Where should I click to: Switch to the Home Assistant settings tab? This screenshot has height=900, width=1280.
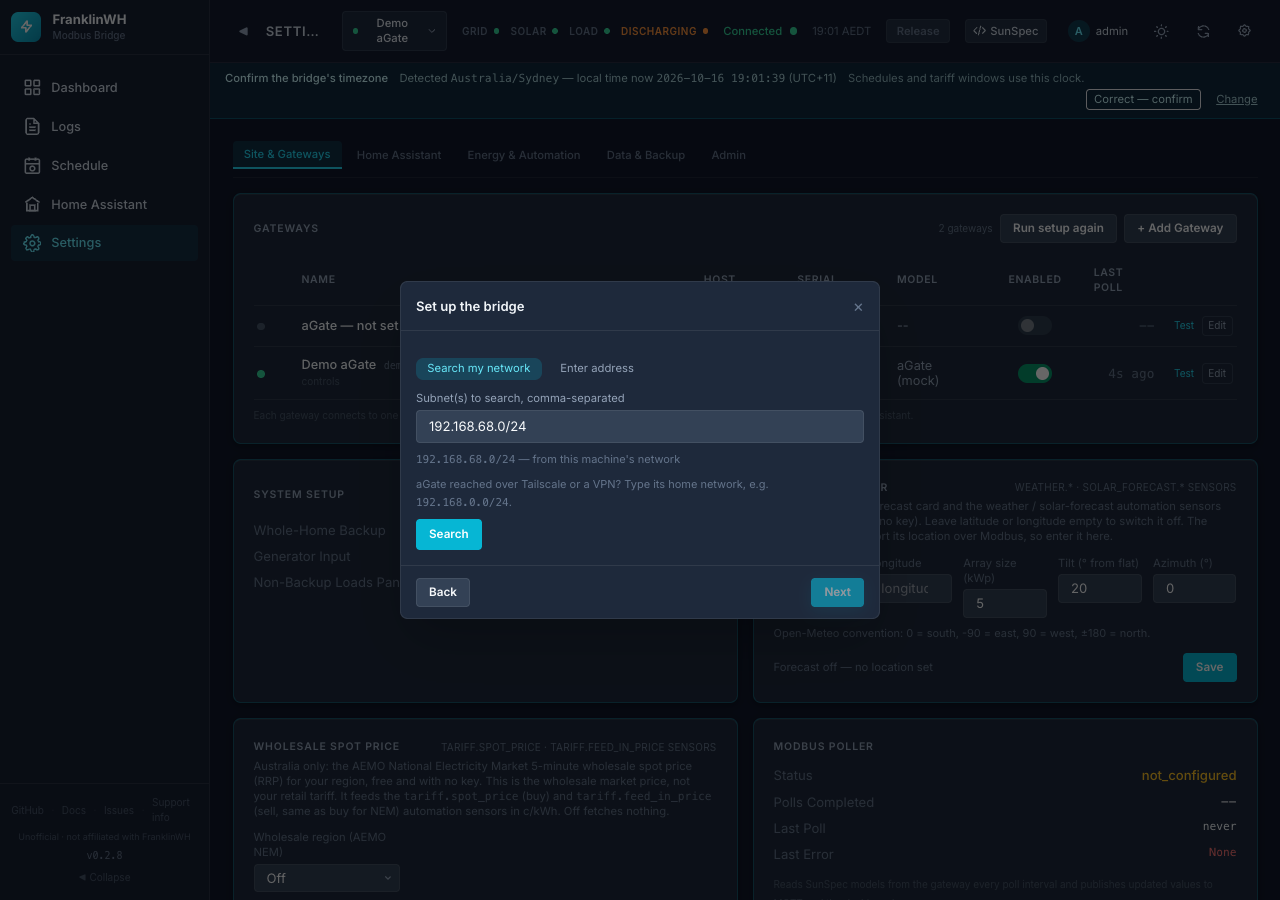click(399, 155)
